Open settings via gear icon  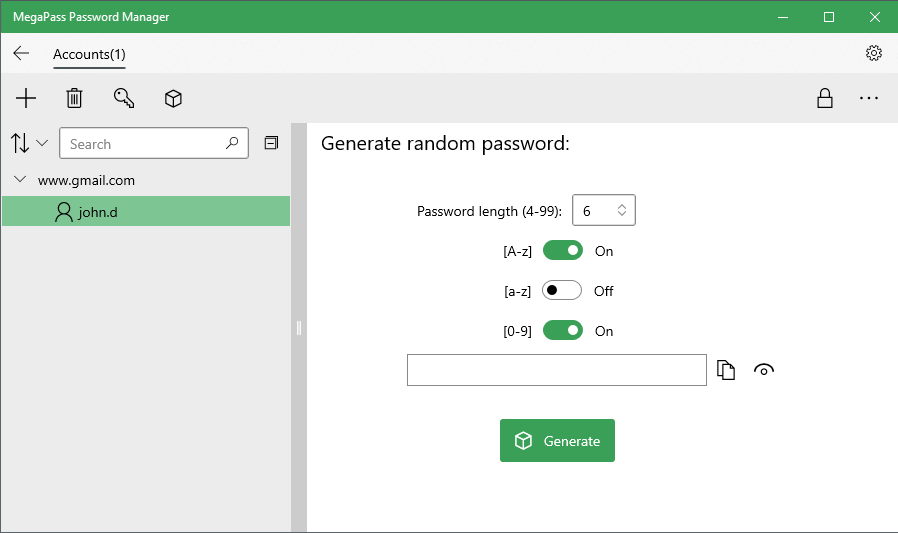tap(873, 53)
